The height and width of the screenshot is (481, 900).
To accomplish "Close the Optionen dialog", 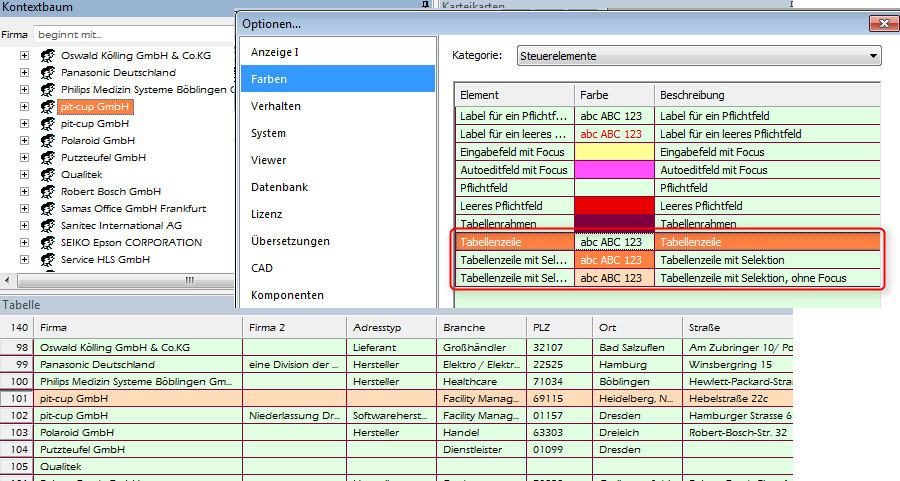I will [884, 24].
